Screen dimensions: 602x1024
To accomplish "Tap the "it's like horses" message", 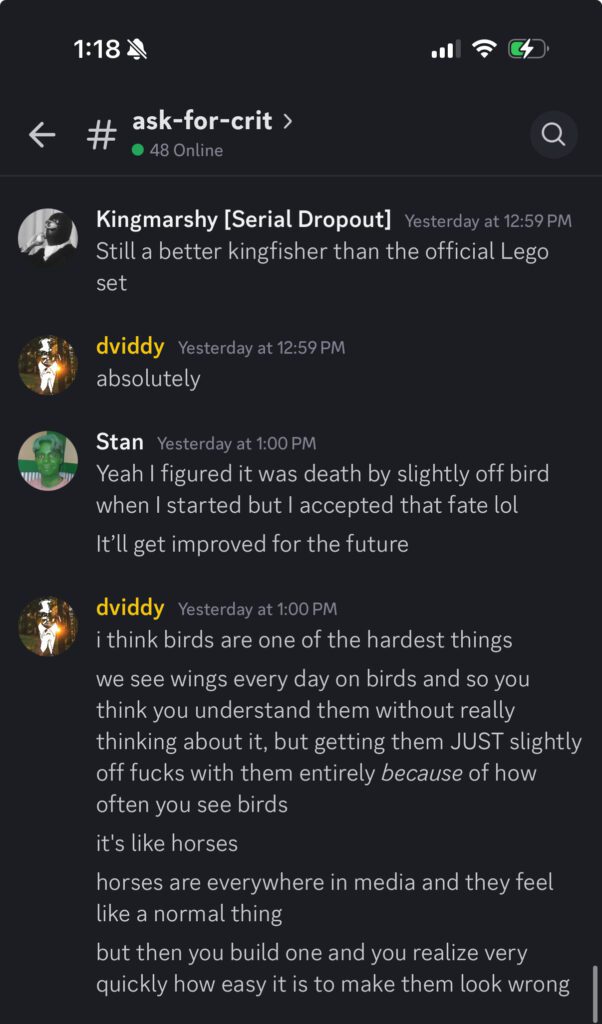I will coord(167,842).
